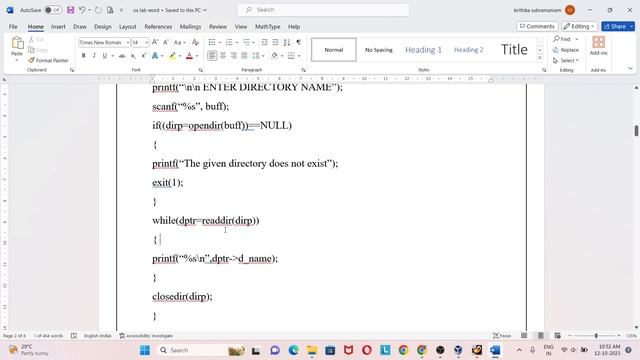Image resolution: width=640 pixels, height=360 pixels.
Task: Center align the text
Action: tap(223, 56)
